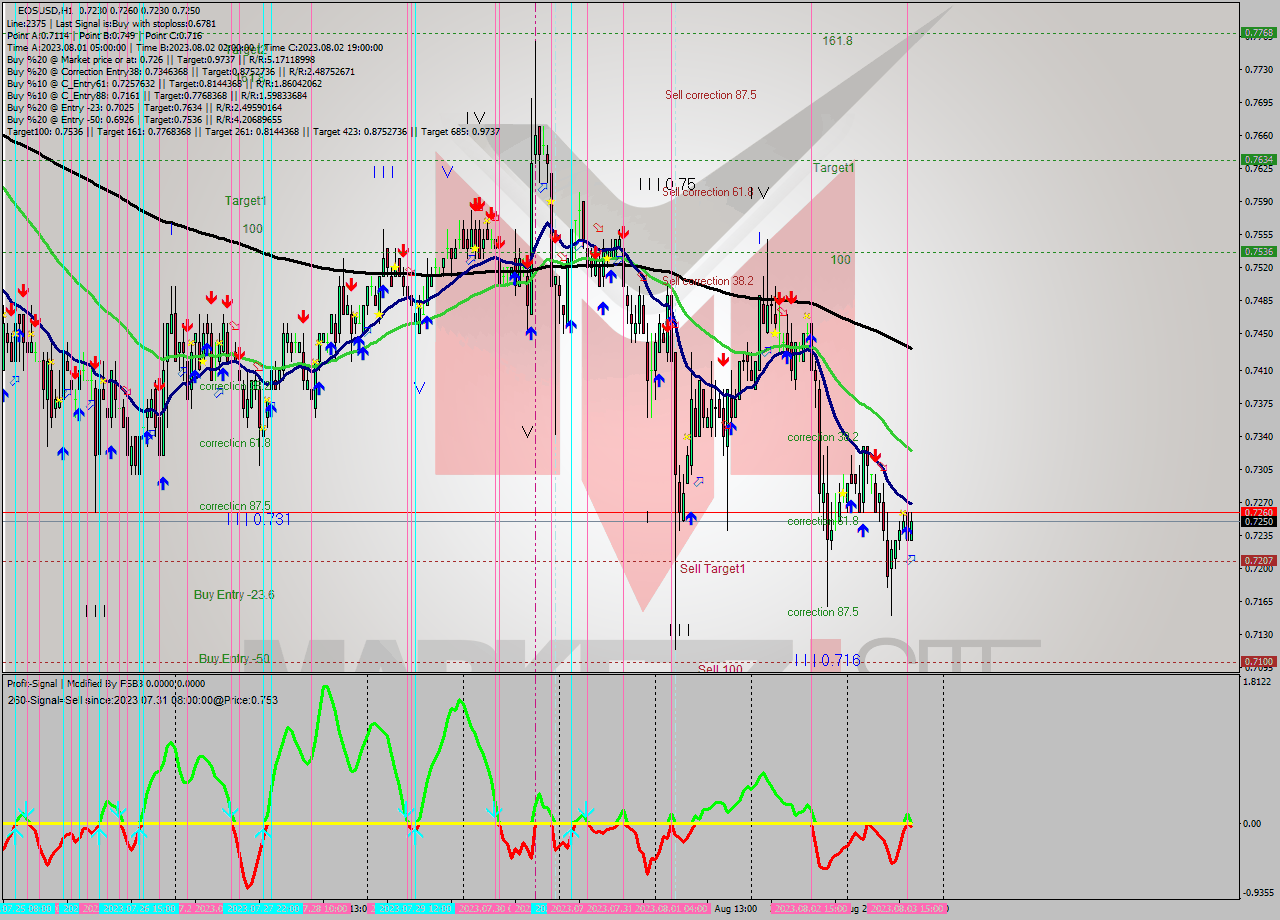Click the 'Target100: 0.7536' targets summary line
The height and width of the screenshot is (920, 1280).
[254, 132]
